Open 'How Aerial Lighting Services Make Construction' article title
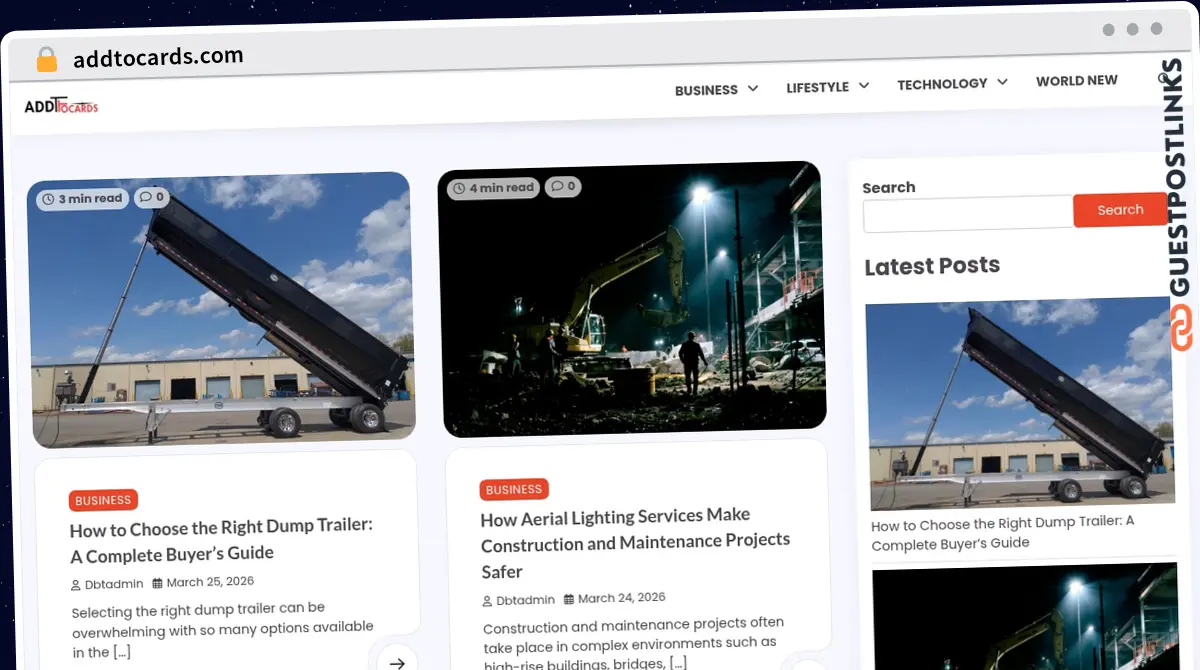 click(x=635, y=543)
